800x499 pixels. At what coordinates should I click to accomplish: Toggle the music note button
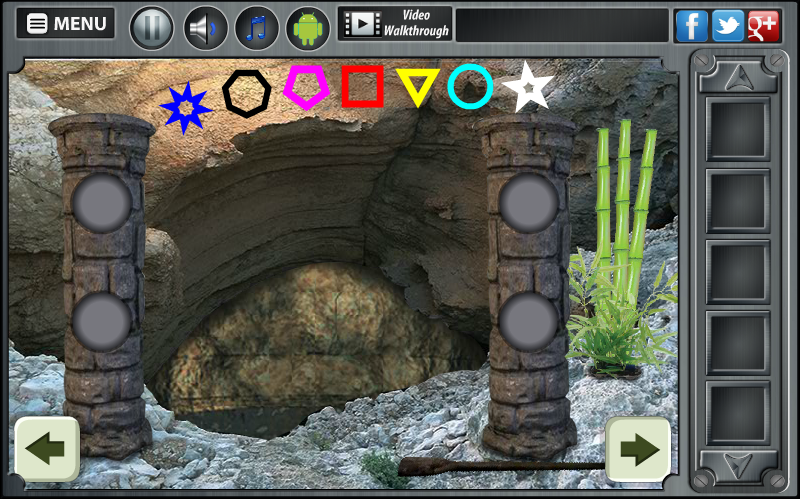click(257, 28)
